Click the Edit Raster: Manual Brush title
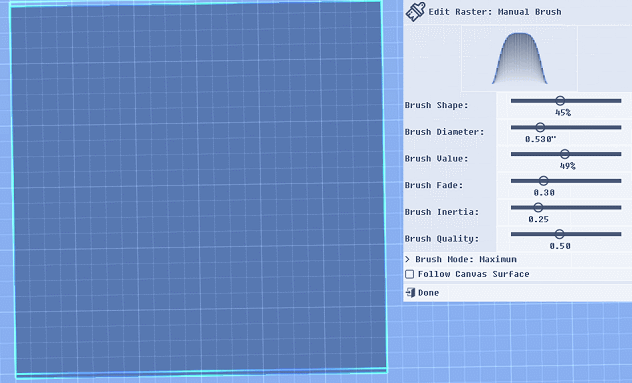Screen dimensions: 632x383 point(495,12)
